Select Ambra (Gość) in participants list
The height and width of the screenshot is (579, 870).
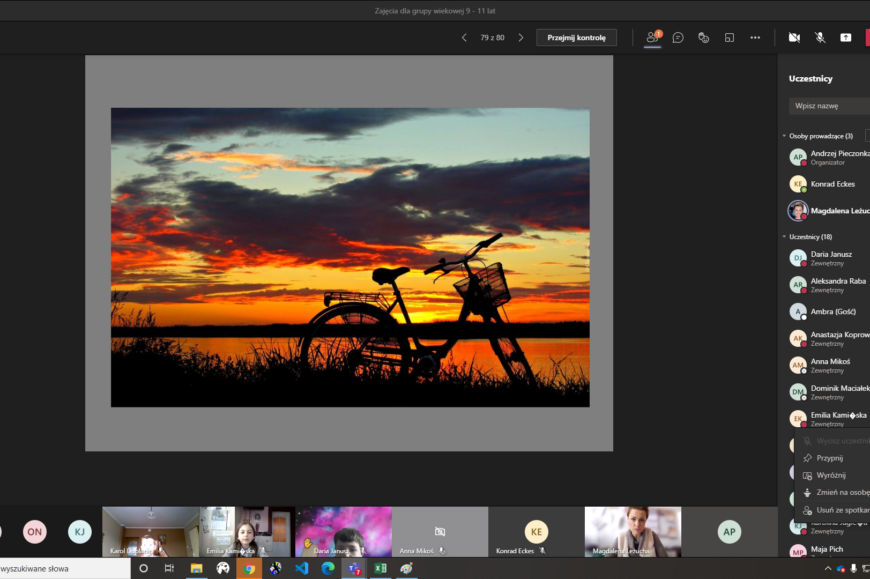(827, 312)
